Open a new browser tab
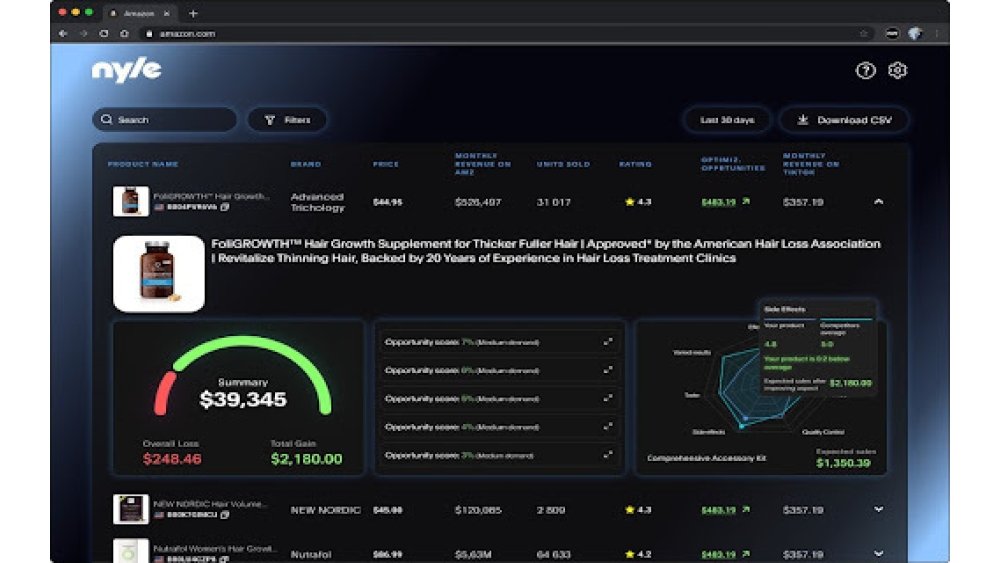This screenshot has height=563, width=1000. 193,13
